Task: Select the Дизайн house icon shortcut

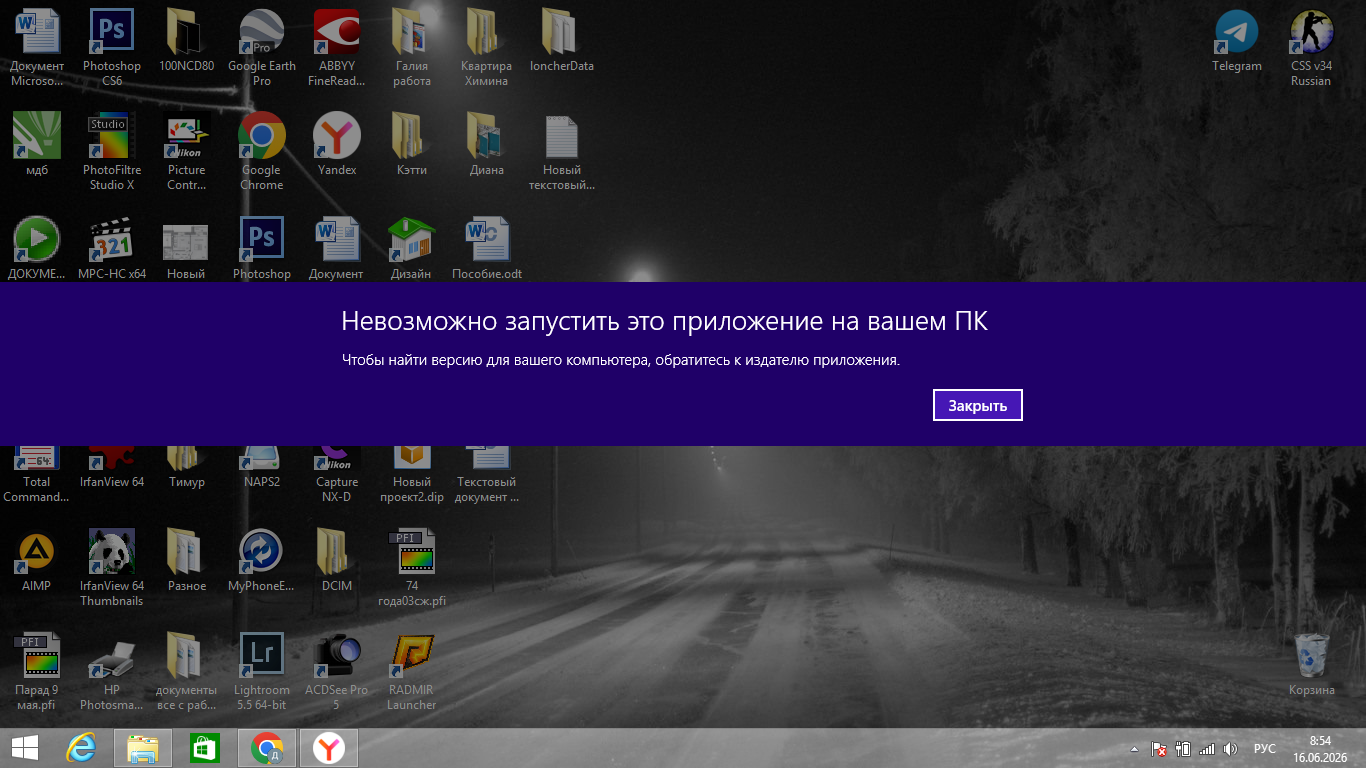Action: coord(412,247)
